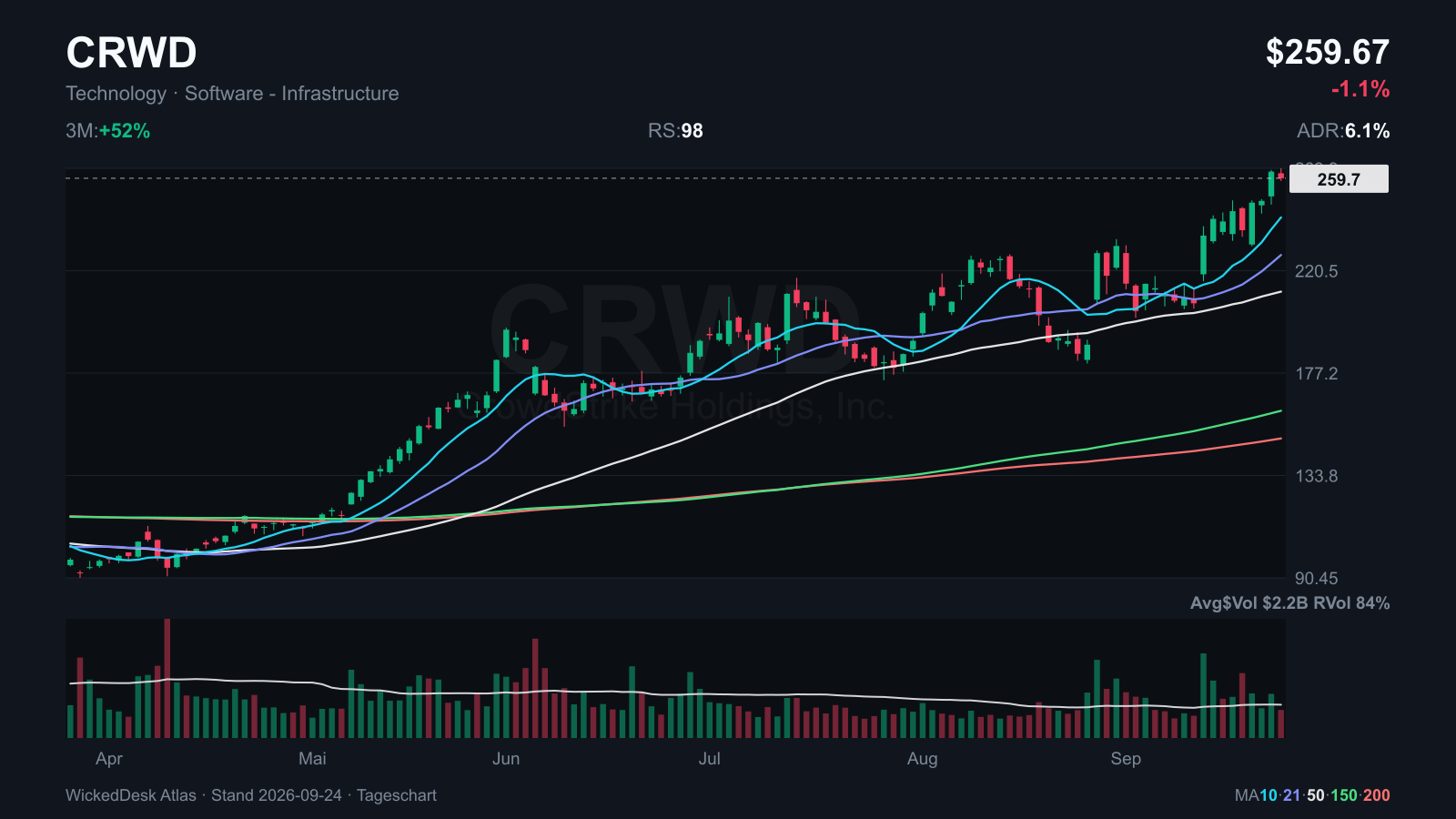
Task: Click the Sep label on time axis
Action: coord(1126,759)
